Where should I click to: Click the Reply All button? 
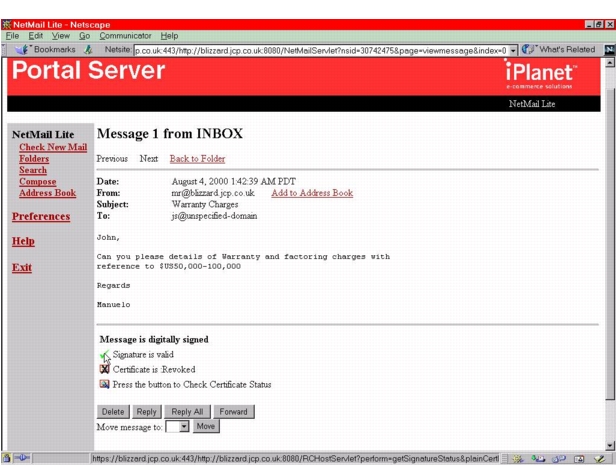tap(187, 412)
